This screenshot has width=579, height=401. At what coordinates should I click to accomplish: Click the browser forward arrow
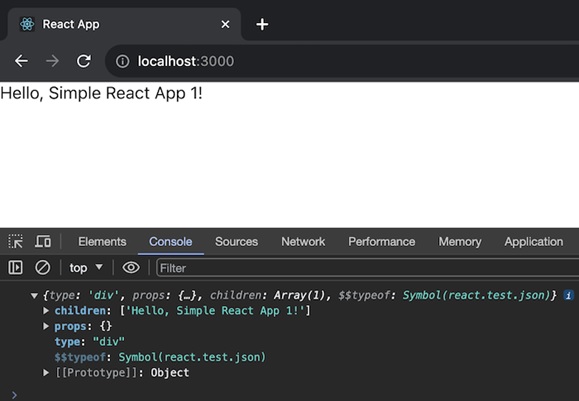pos(52,61)
